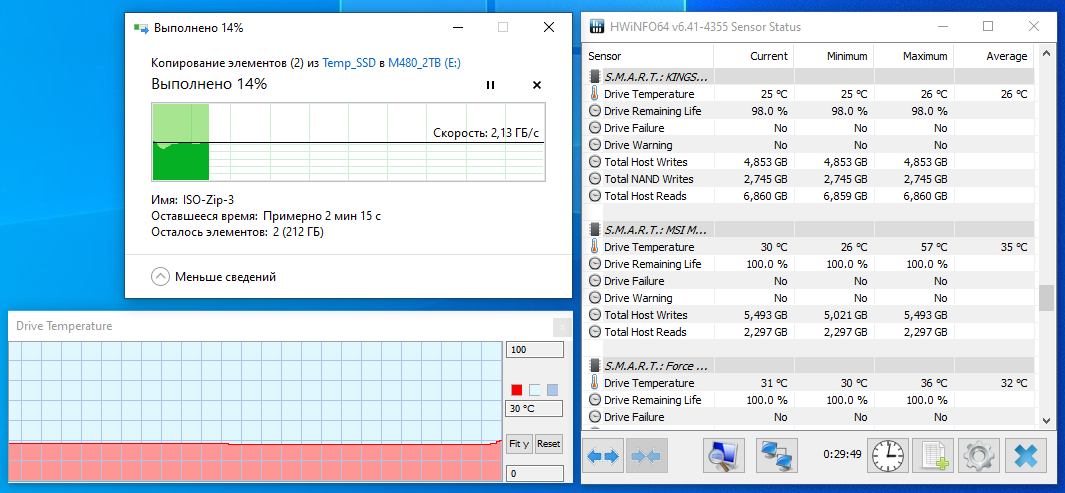The height and width of the screenshot is (493, 1065).
Task: Click the MSI maximum temperature 57 °C
Action: click(x=934, y=247)
